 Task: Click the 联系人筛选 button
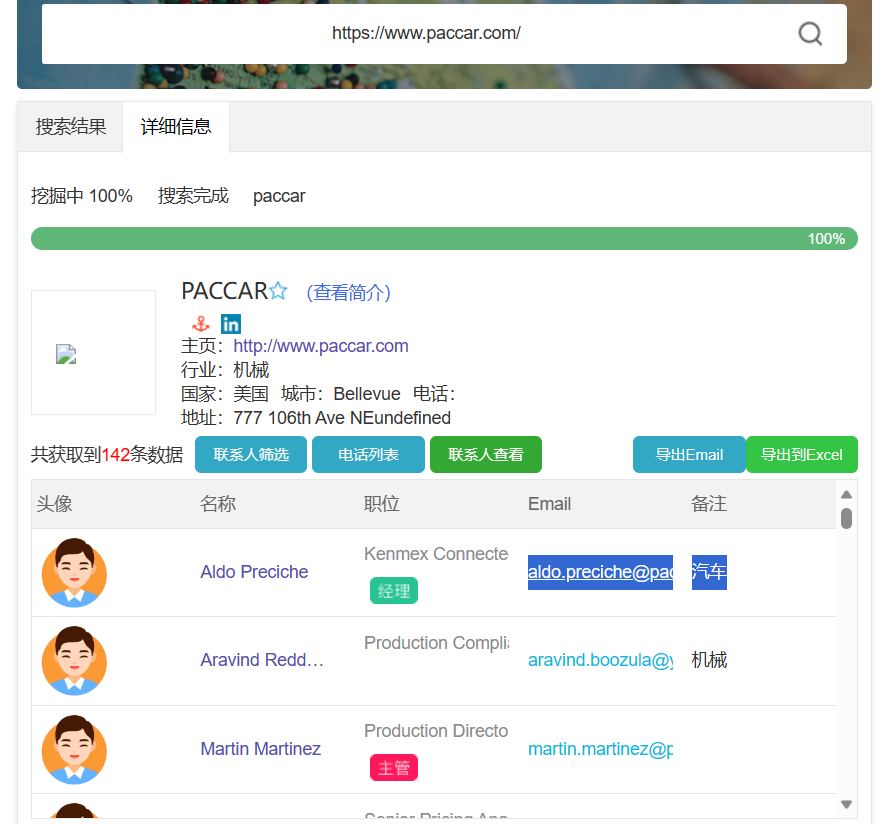click(x=251, y=455)
